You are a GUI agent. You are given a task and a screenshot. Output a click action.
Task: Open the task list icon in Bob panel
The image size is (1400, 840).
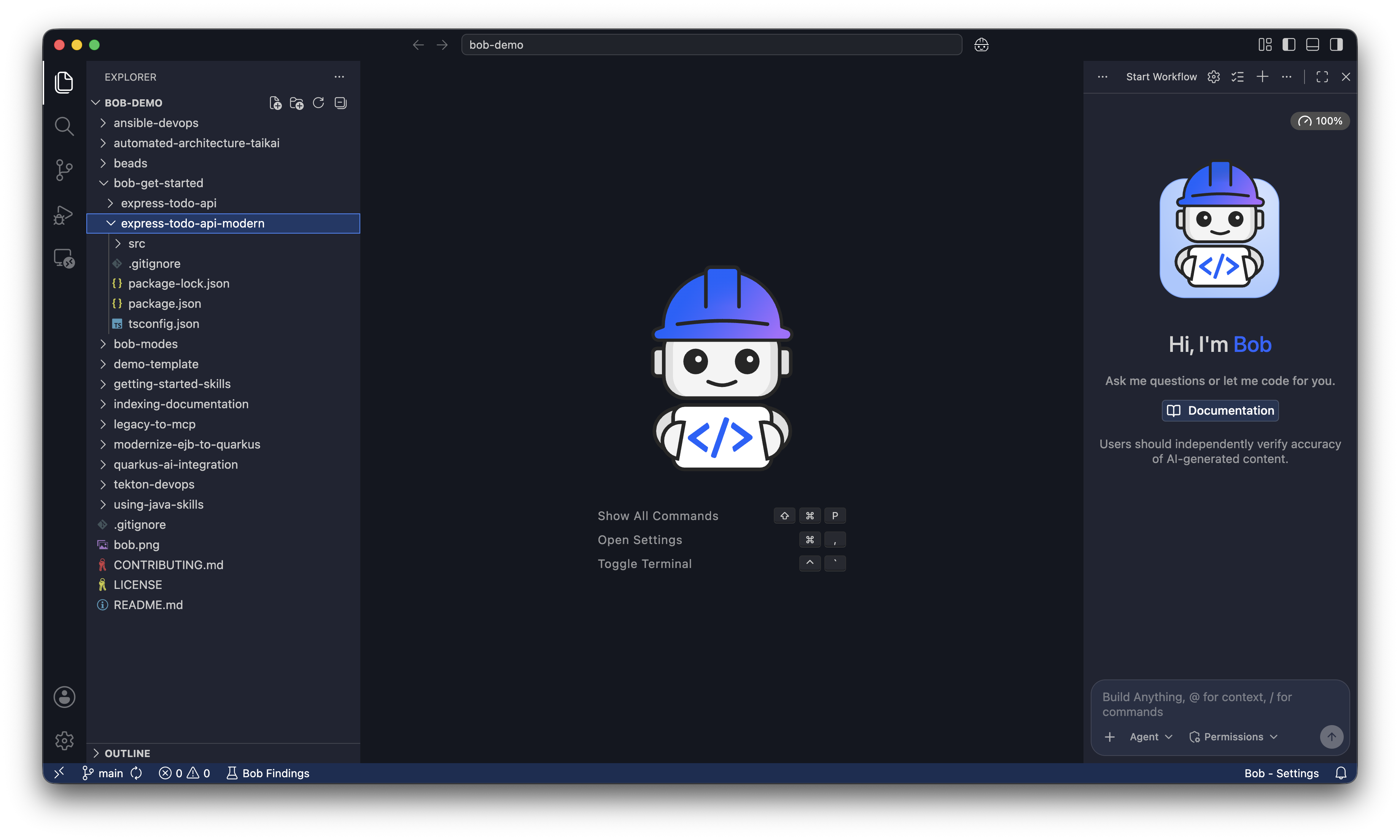(1238, 77)
